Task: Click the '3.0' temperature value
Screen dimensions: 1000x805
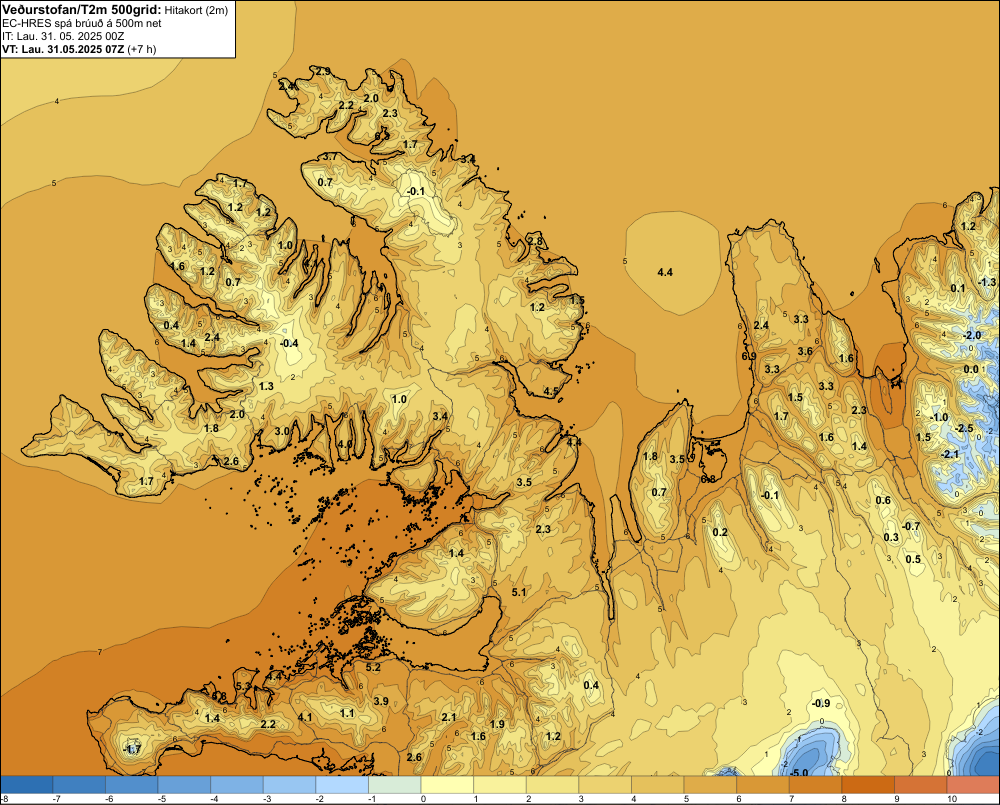Action: pyautogui.click(x=281, y=431)
